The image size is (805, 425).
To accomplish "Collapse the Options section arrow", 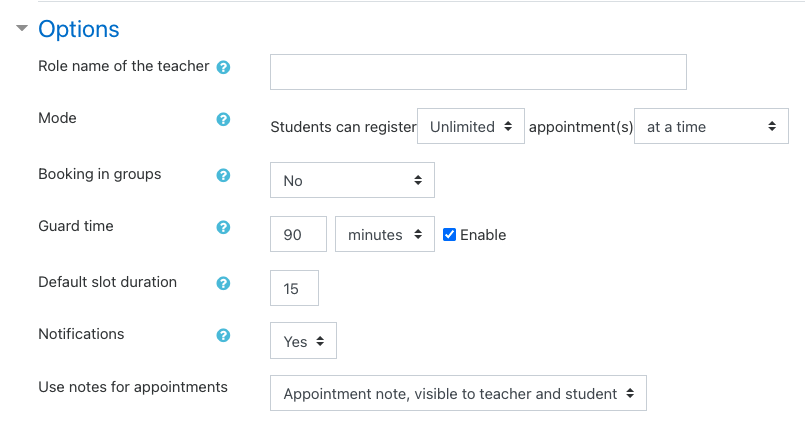I will pos(22,28).
